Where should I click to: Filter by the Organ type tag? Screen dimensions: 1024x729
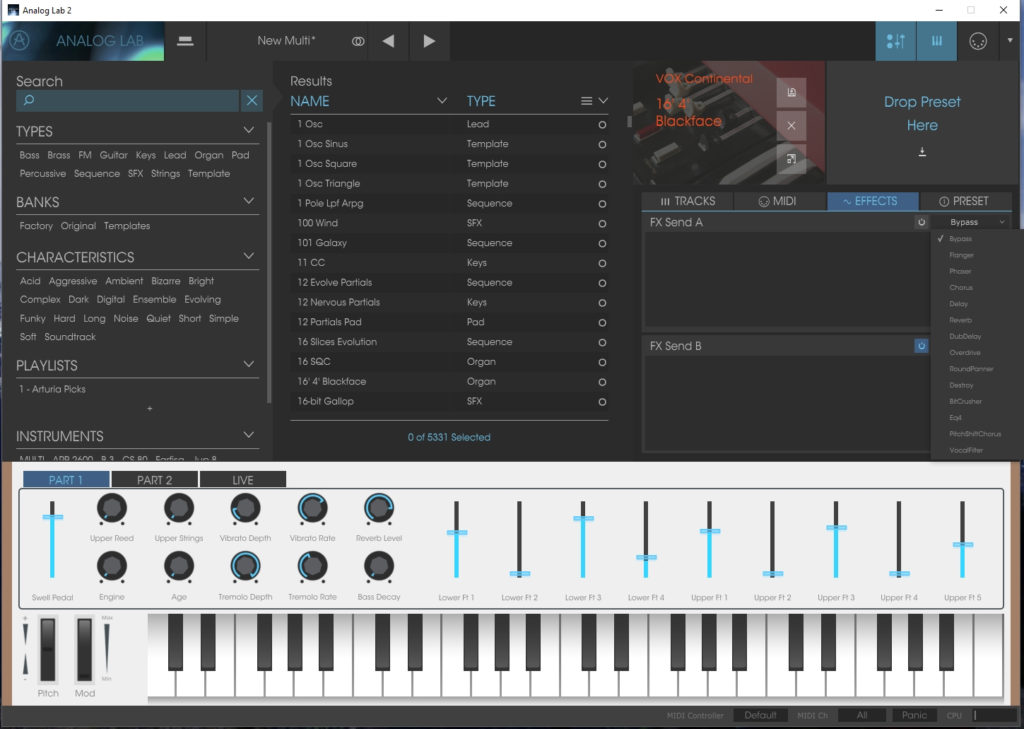[209, 155]
